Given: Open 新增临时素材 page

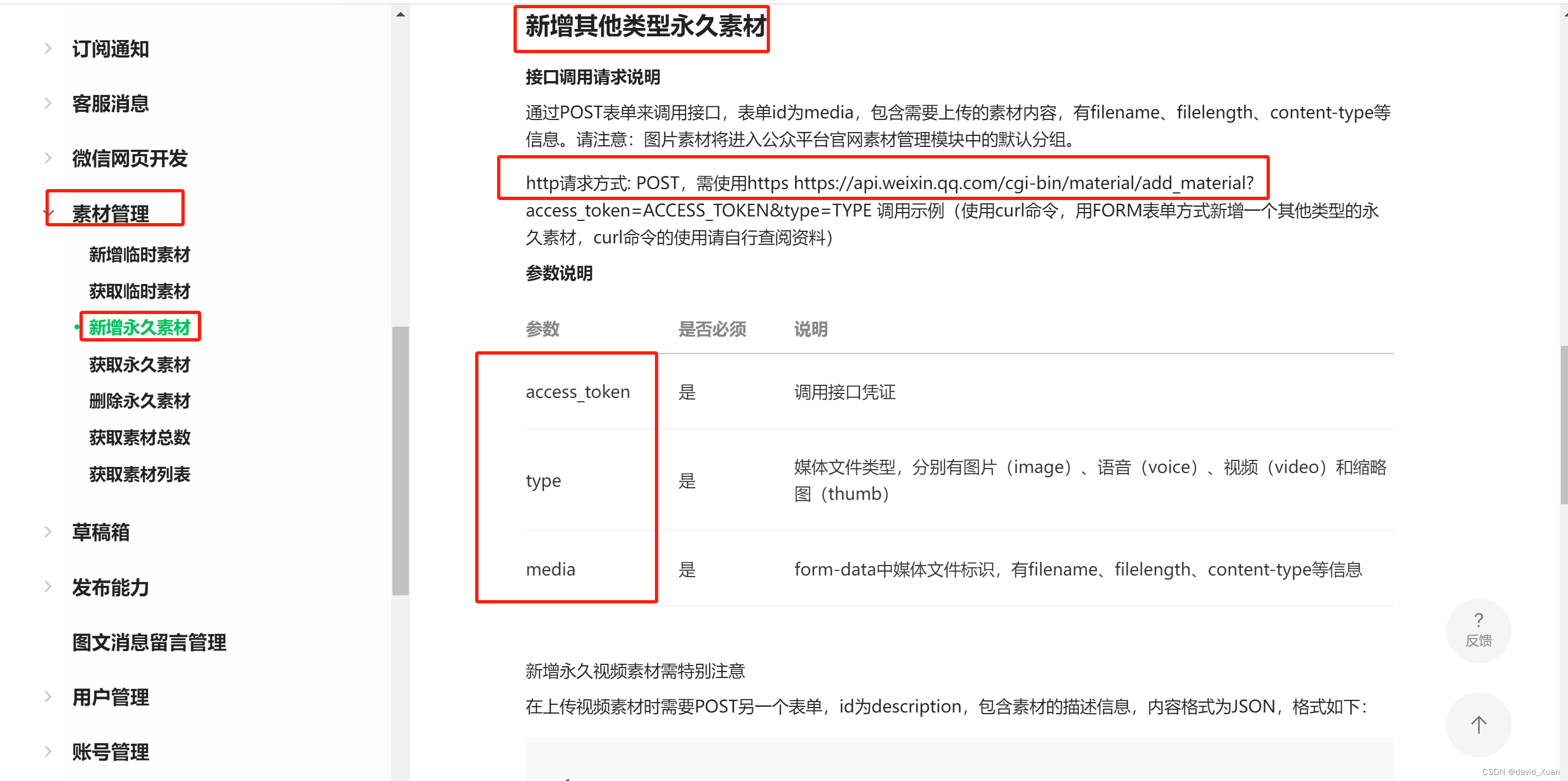Looking at the screenshot, I should point(139,254).
